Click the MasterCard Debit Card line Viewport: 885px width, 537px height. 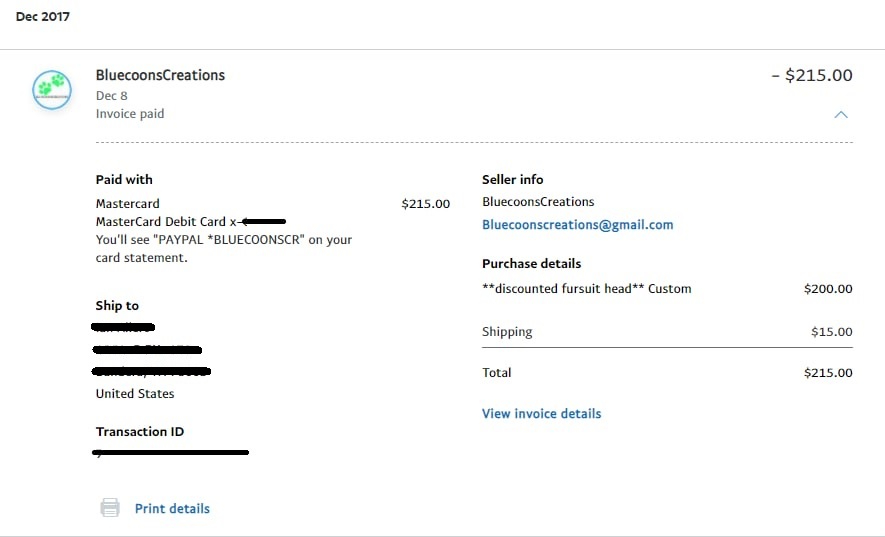coord(191,221)
